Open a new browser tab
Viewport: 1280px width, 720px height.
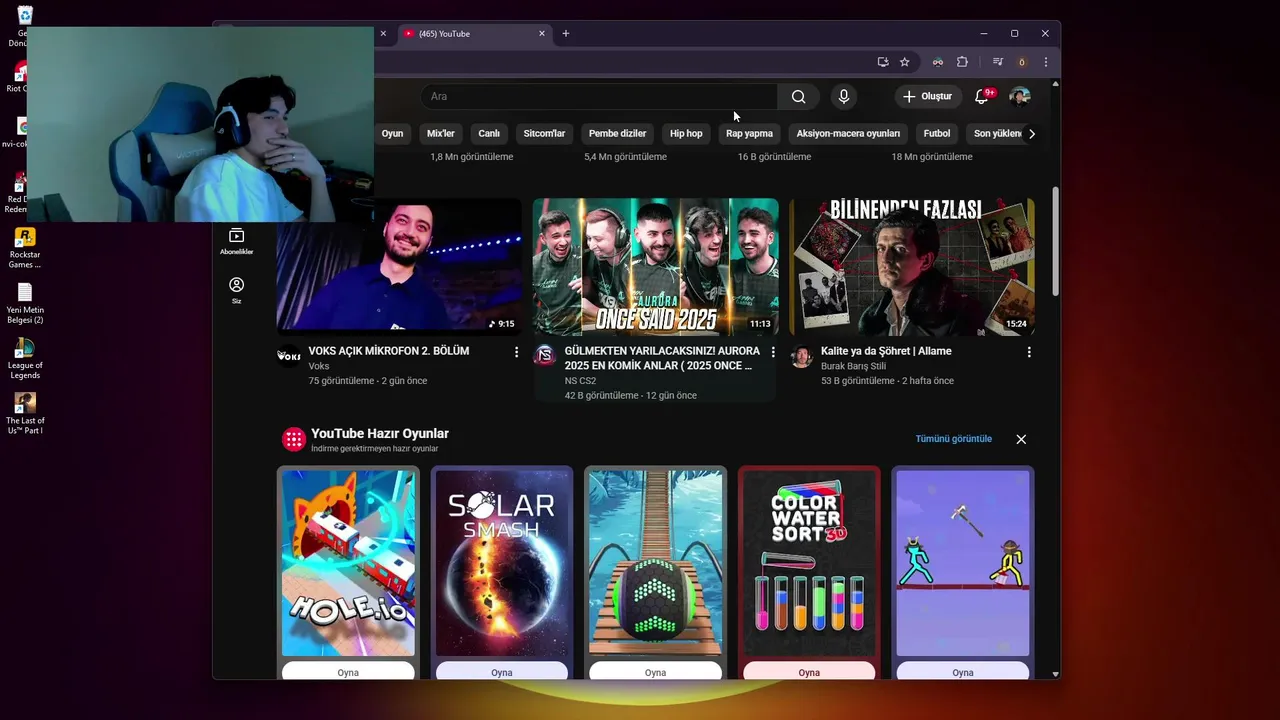point(566,33)
